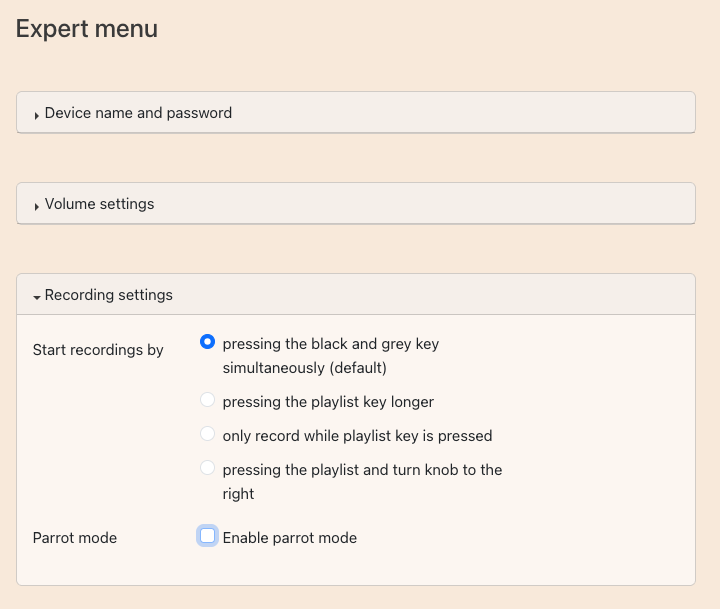Viewport: 720px width, 609px height.
Task: Click the 'Parrot mode' field label
Action: (x=75, y=538)
